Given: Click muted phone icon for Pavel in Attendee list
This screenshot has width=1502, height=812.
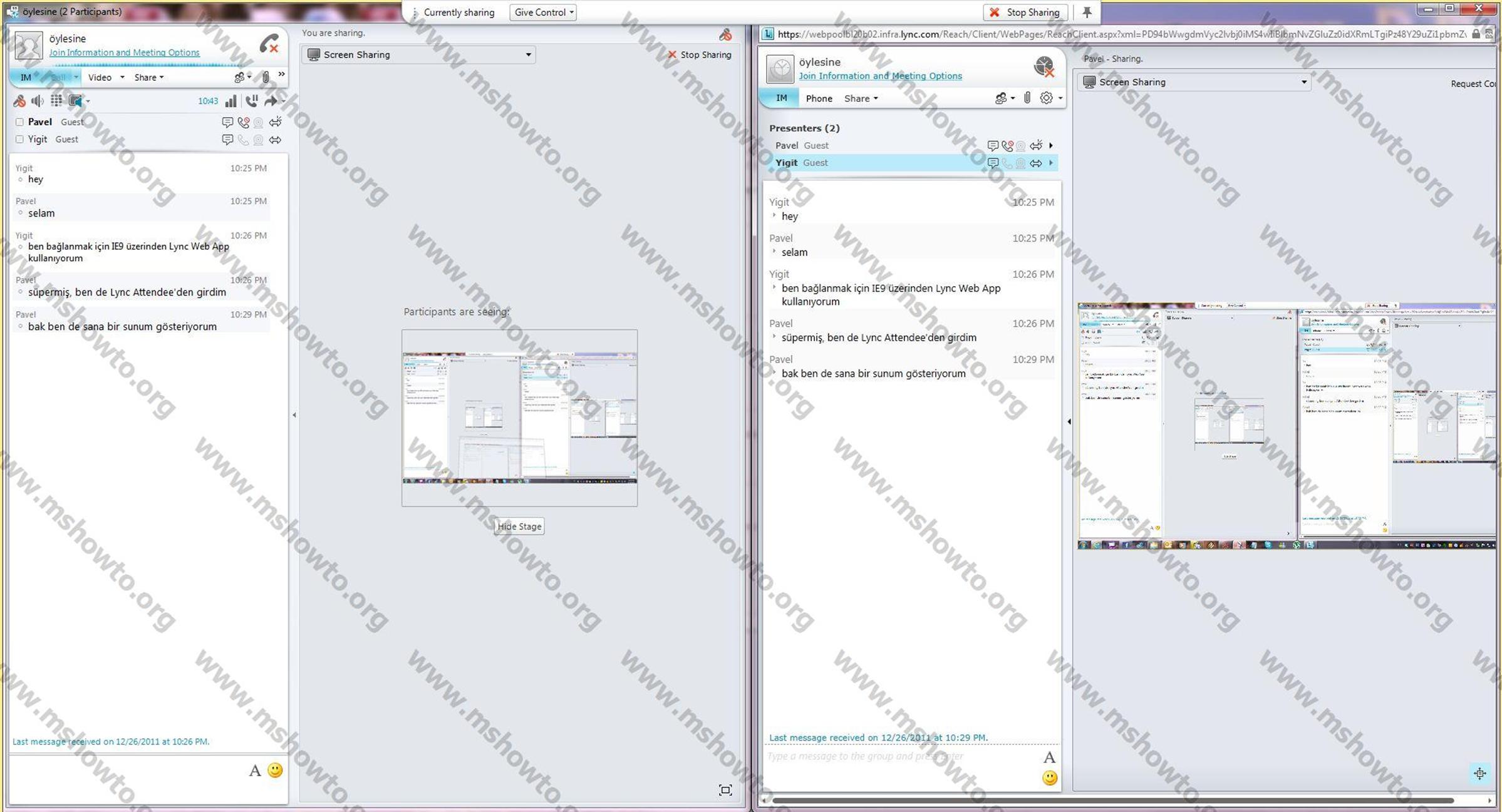Looking at the screenshot, I should click(x=243, y=122).
